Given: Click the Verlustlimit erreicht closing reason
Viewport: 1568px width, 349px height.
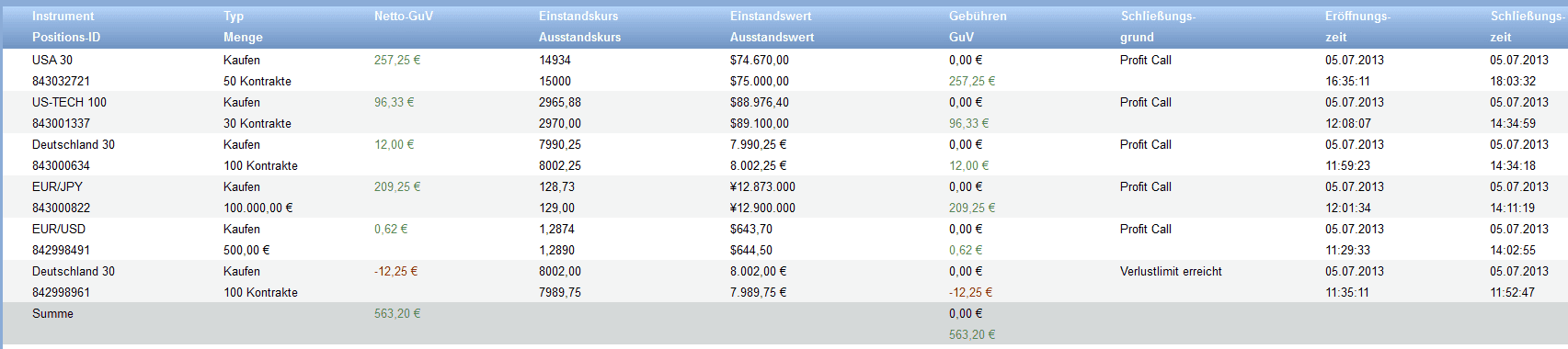Looking at the screenshot, I should click(x=1171, y=271).
